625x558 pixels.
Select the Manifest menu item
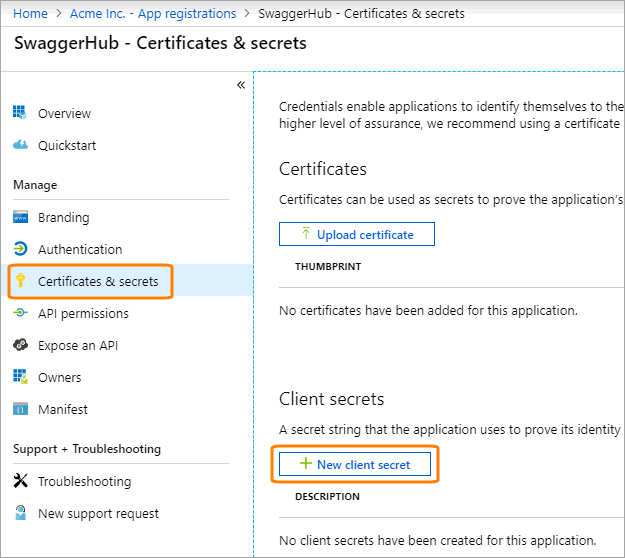[63, 409]
